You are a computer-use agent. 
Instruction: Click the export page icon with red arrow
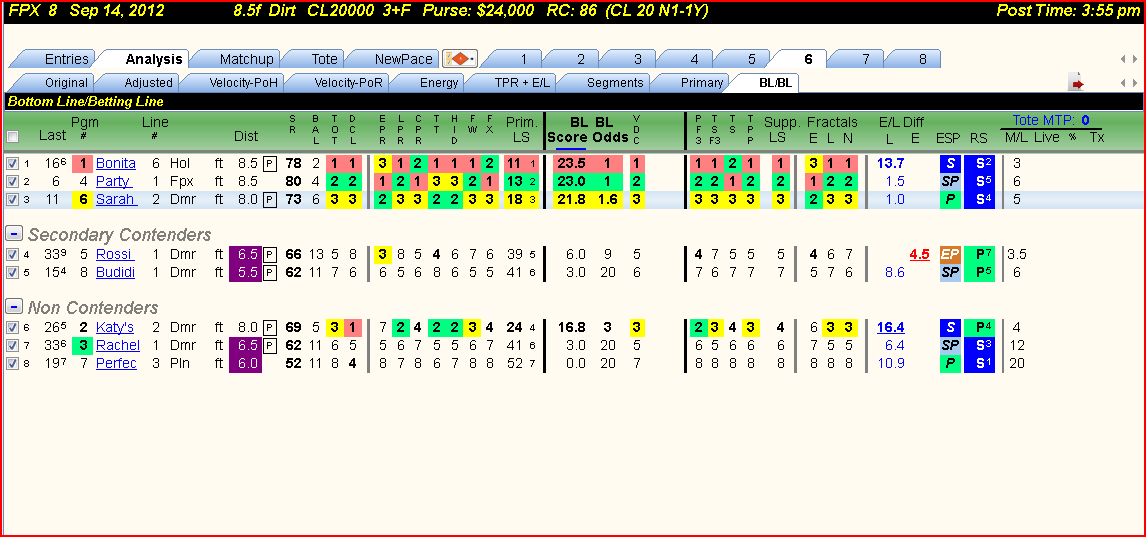tap(1076, 83)
